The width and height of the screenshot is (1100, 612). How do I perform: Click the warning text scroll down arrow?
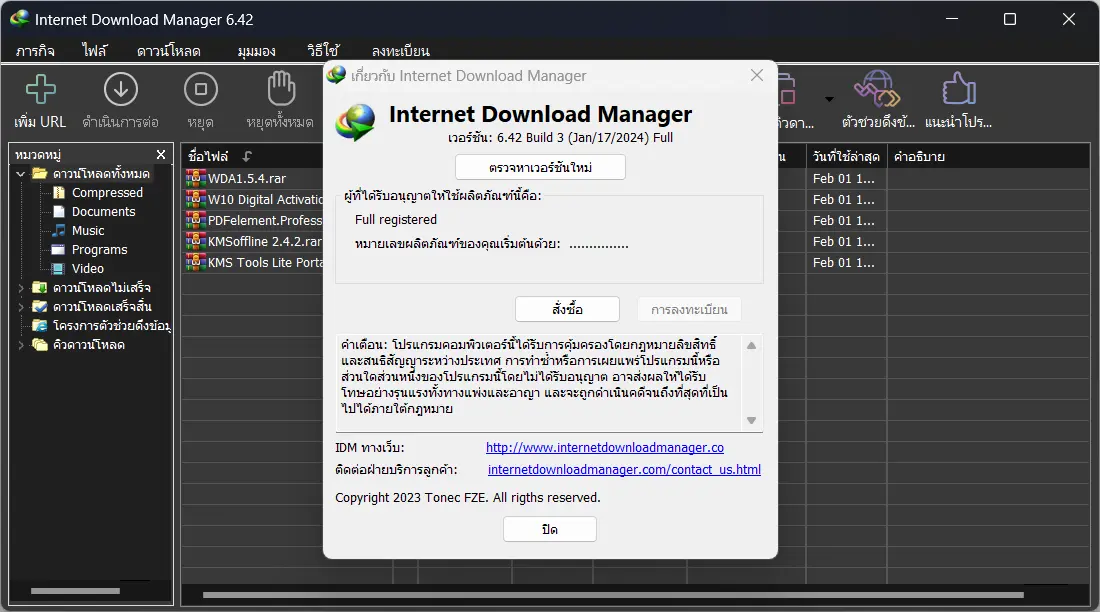tap(751, 420)
